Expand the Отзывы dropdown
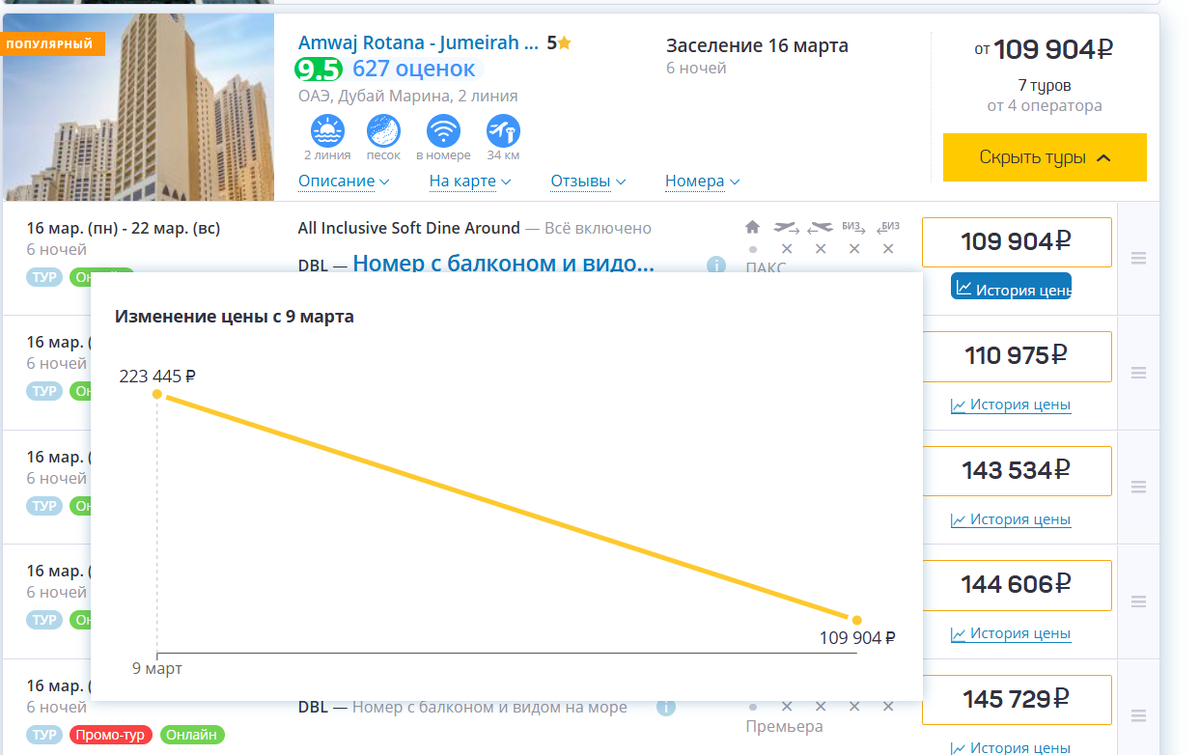Image resolution: width=1200 pixels, height=755 pixels. (588, 181)
